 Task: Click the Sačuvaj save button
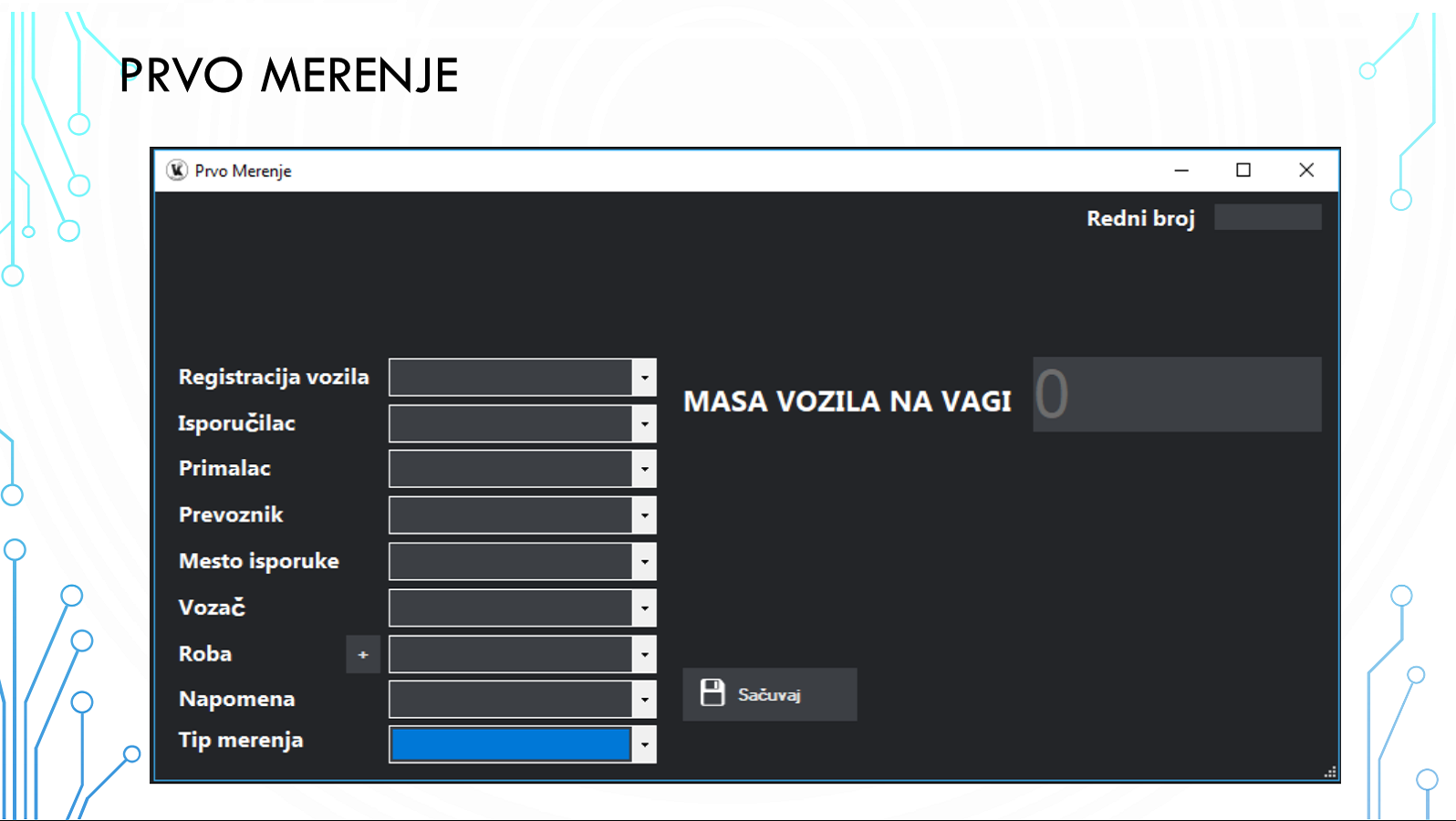(769, 694)
